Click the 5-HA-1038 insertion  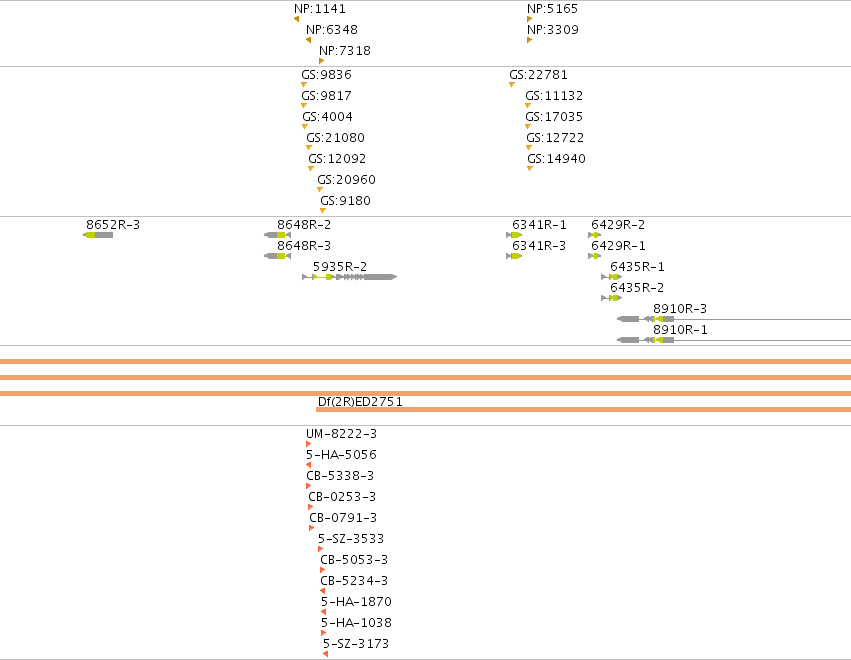(356, 624)
